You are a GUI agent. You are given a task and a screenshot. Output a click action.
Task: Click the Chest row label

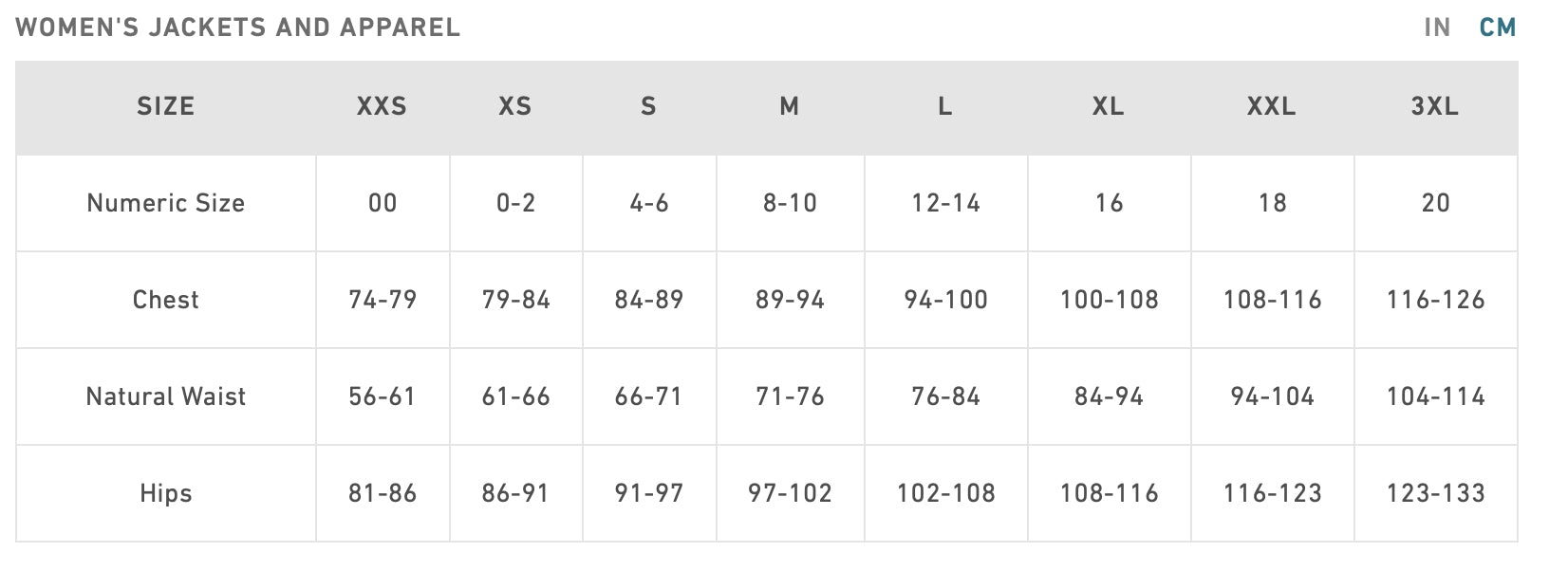pyautogui.click(x=166, y=300)
